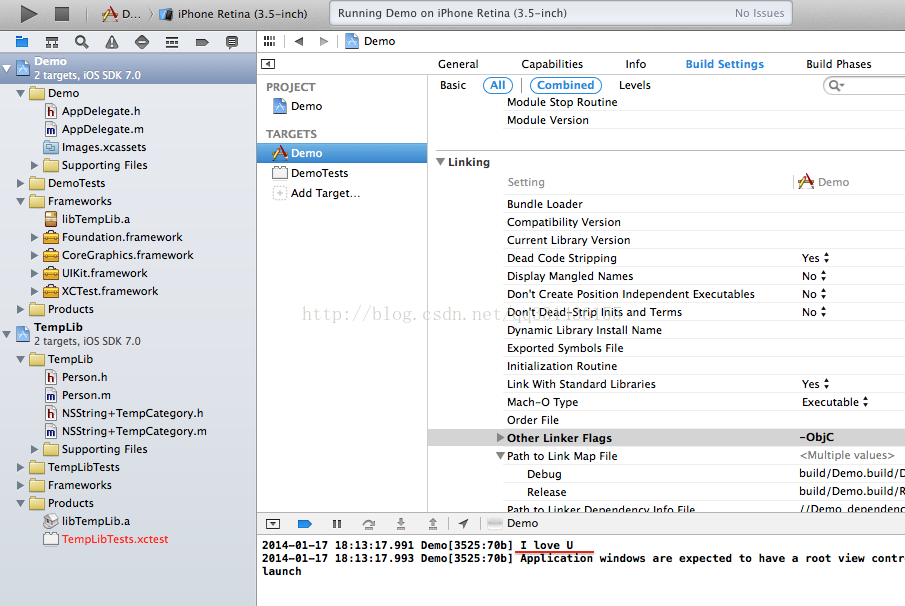
Task: Switch to the General tab
Action: click(458, 64)
